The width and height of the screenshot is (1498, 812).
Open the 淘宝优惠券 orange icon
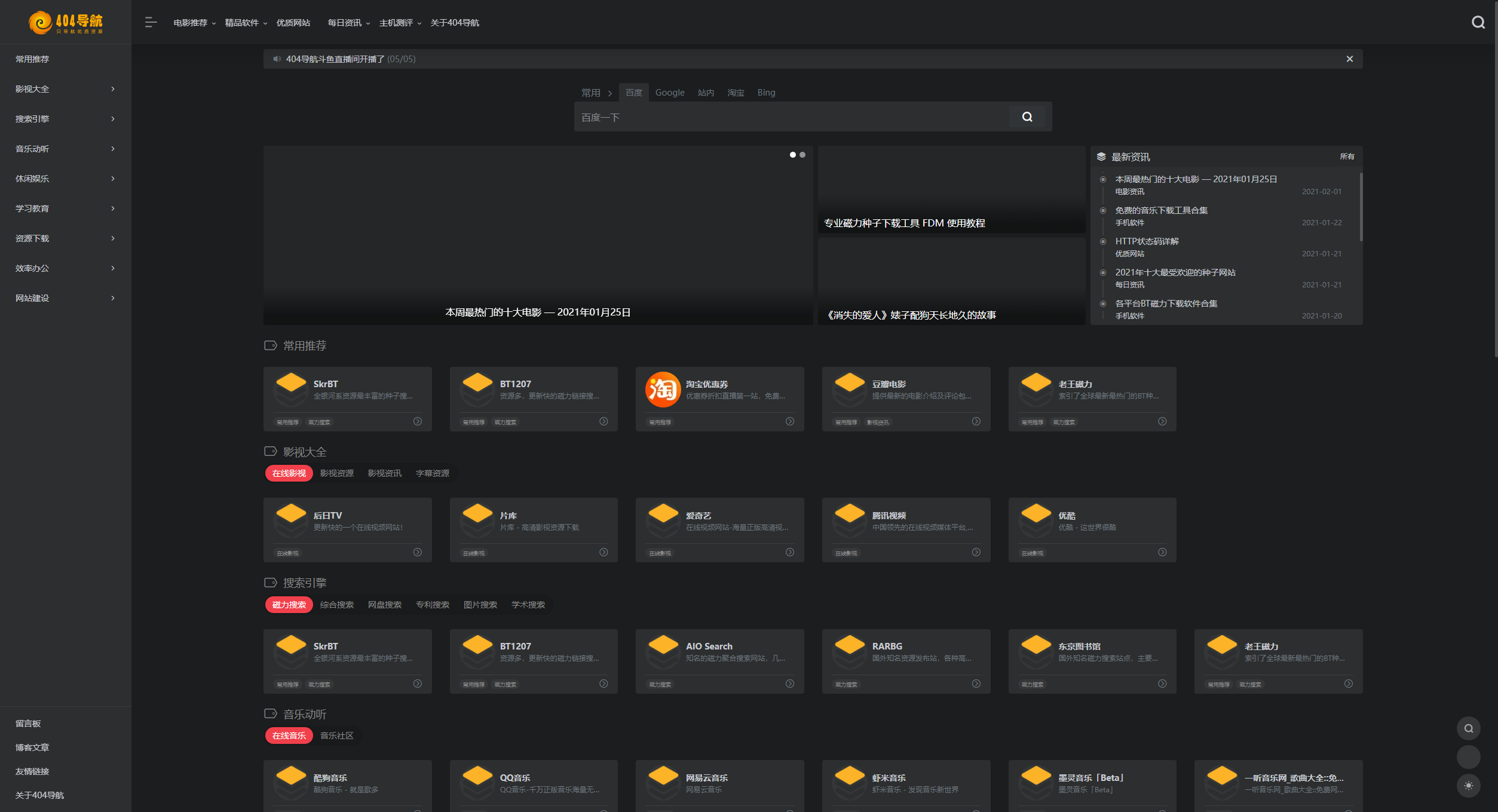click(x=663, y=390)
